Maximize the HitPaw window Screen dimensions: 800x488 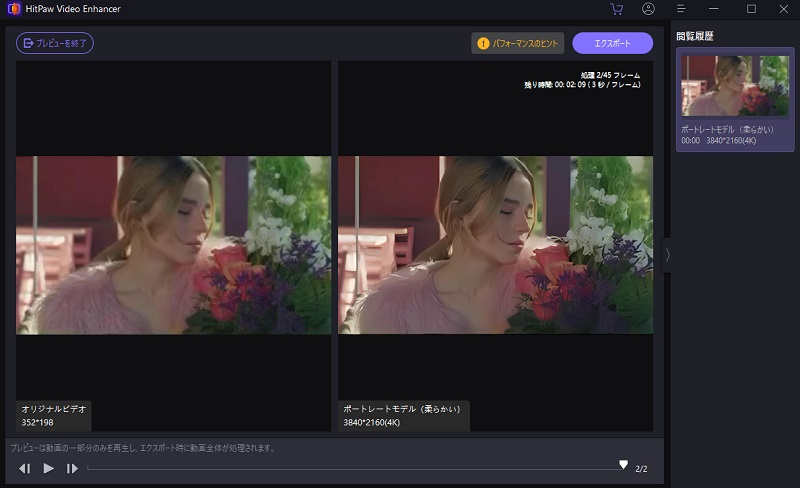click(751, 9)
